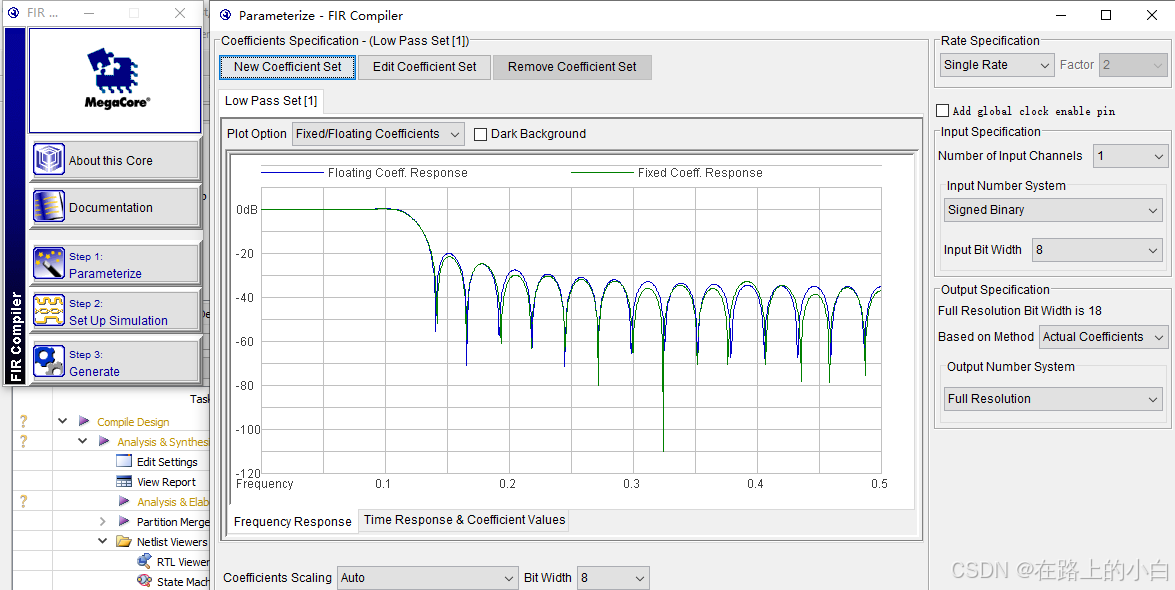Open the Coefficients Scaling dropdown
1175x590 pixels.
[427, 578]
